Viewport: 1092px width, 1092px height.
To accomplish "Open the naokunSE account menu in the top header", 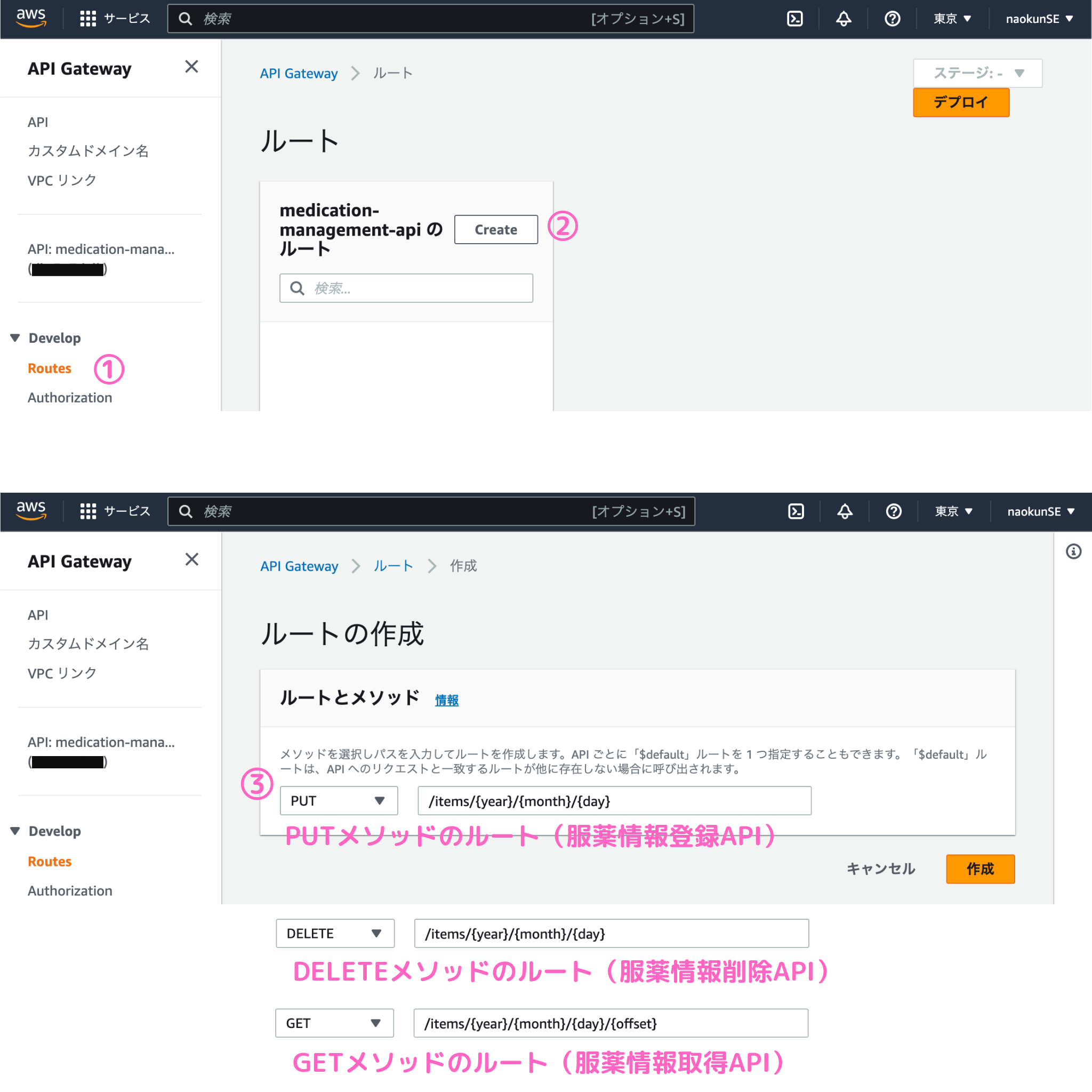I will [x=1039, y=19].
